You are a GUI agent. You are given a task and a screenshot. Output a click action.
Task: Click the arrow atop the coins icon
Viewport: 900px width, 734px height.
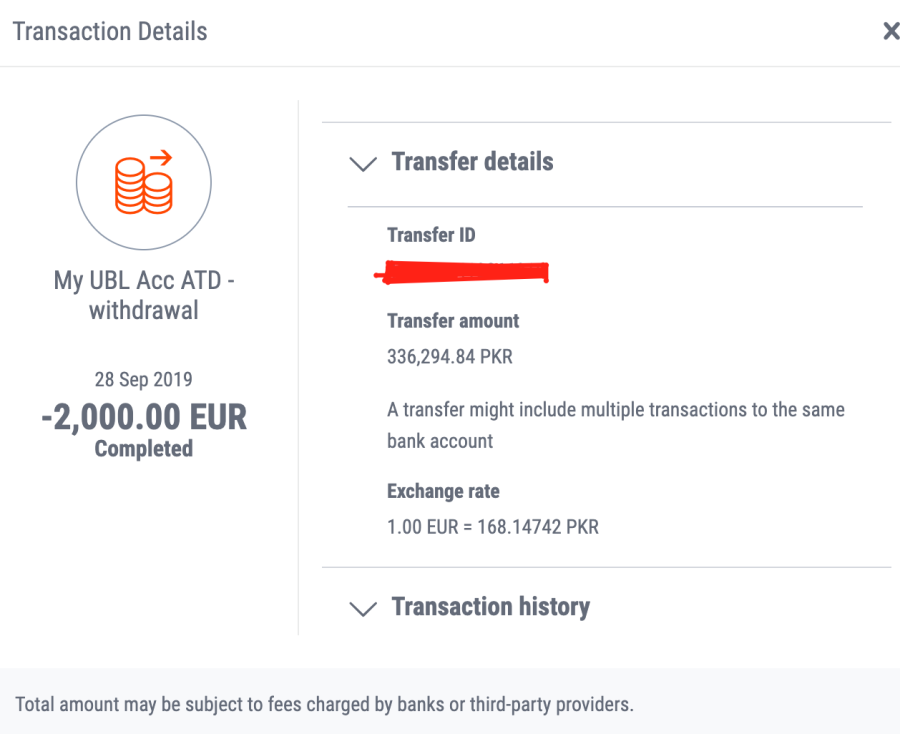pos(161,157)
